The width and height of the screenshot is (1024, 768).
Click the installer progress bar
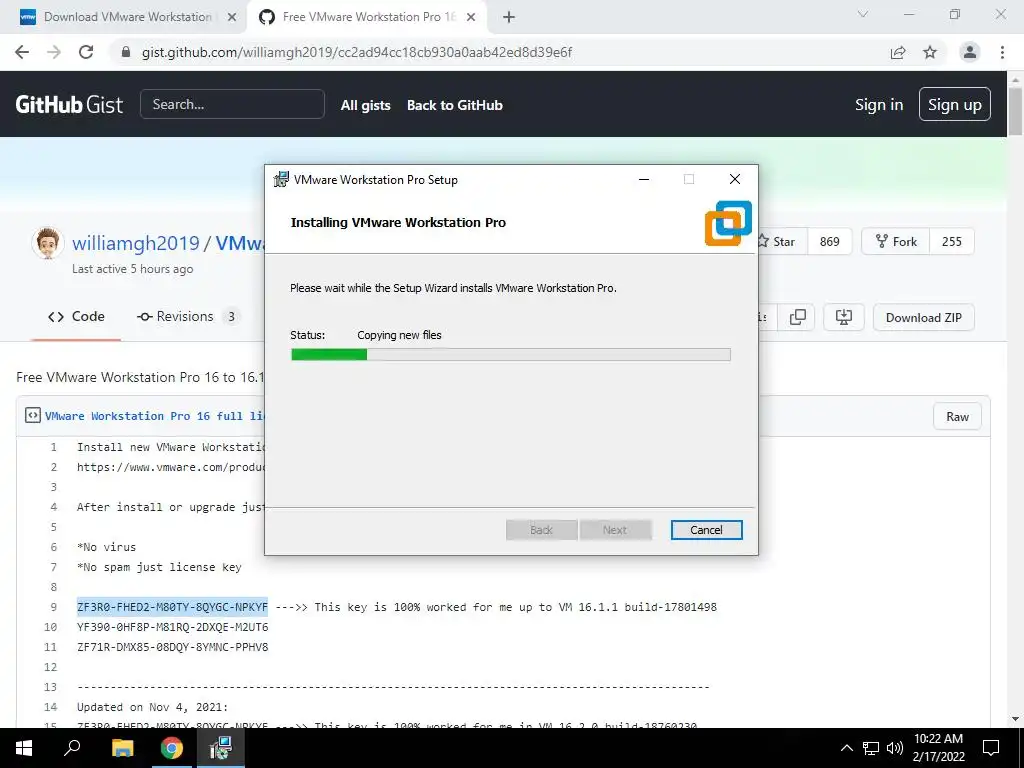tap(511, 355)
